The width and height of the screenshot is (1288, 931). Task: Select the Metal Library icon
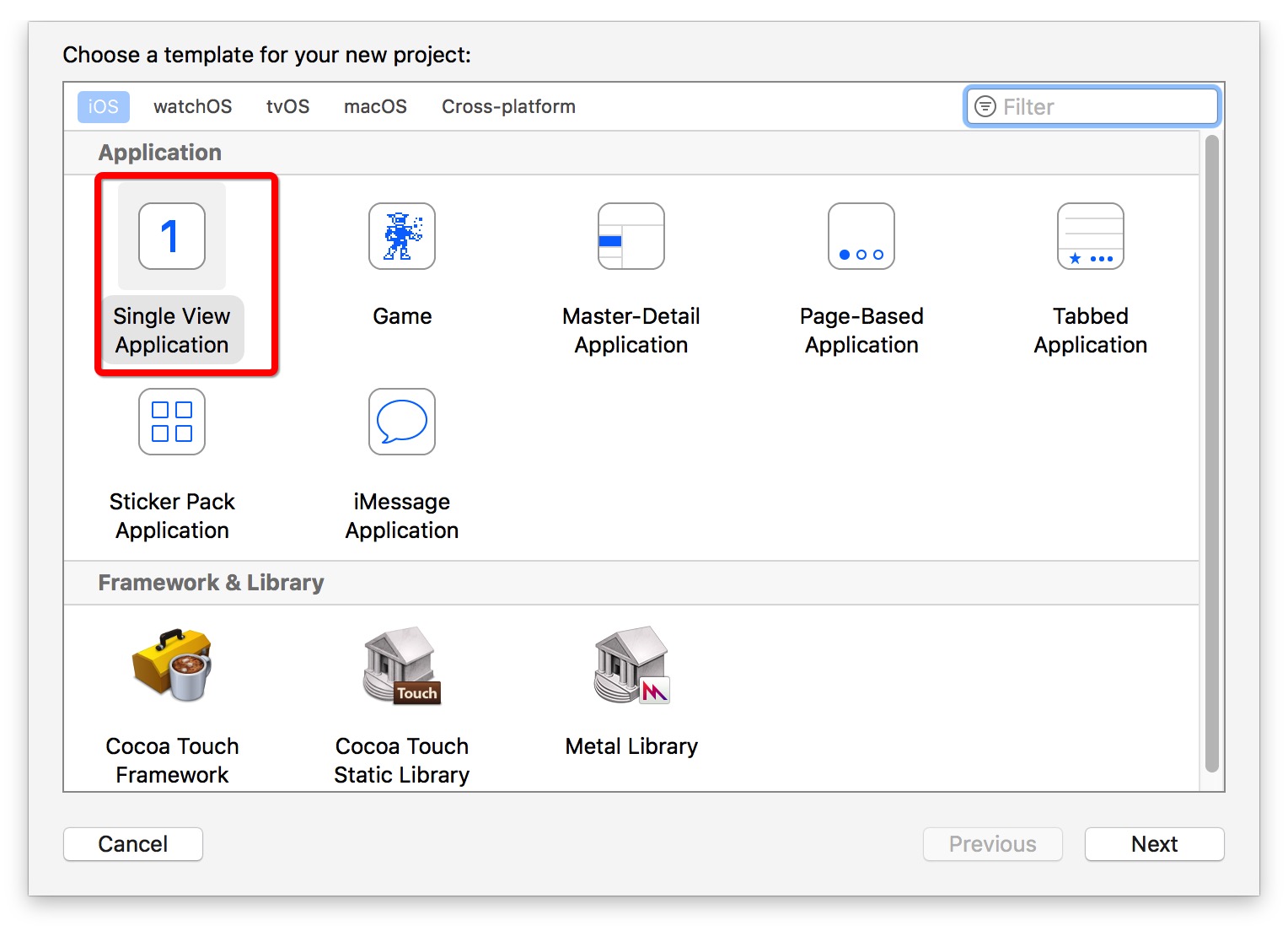pos(631,665)
